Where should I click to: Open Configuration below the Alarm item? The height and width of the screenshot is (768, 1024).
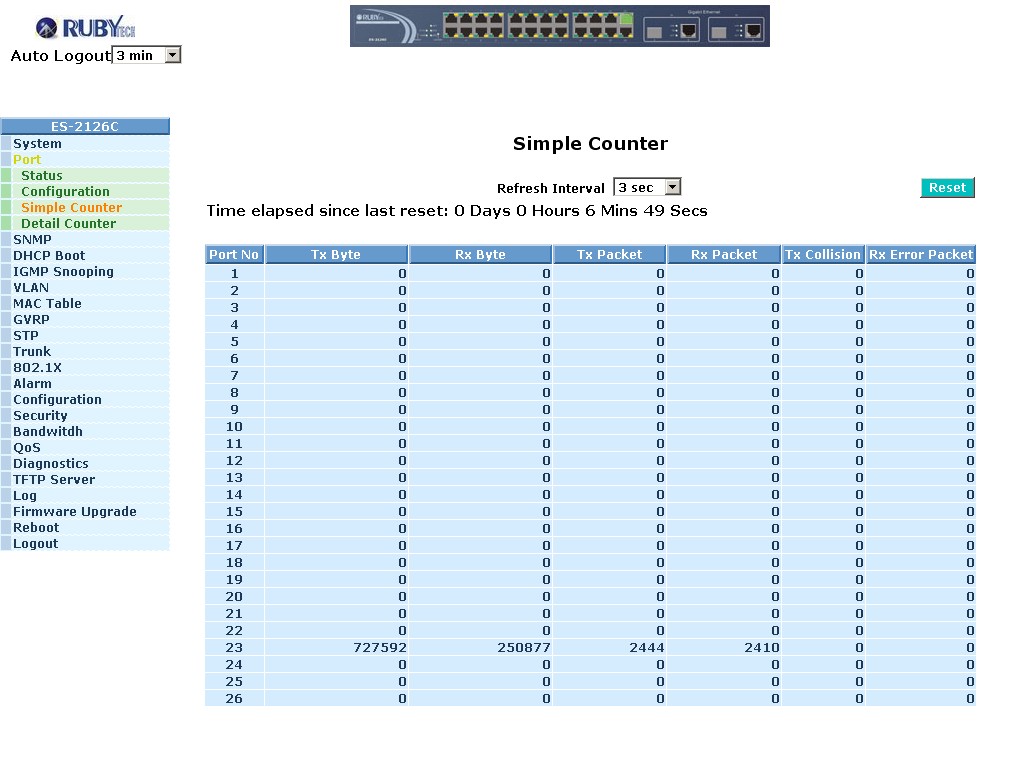point(57,400)
